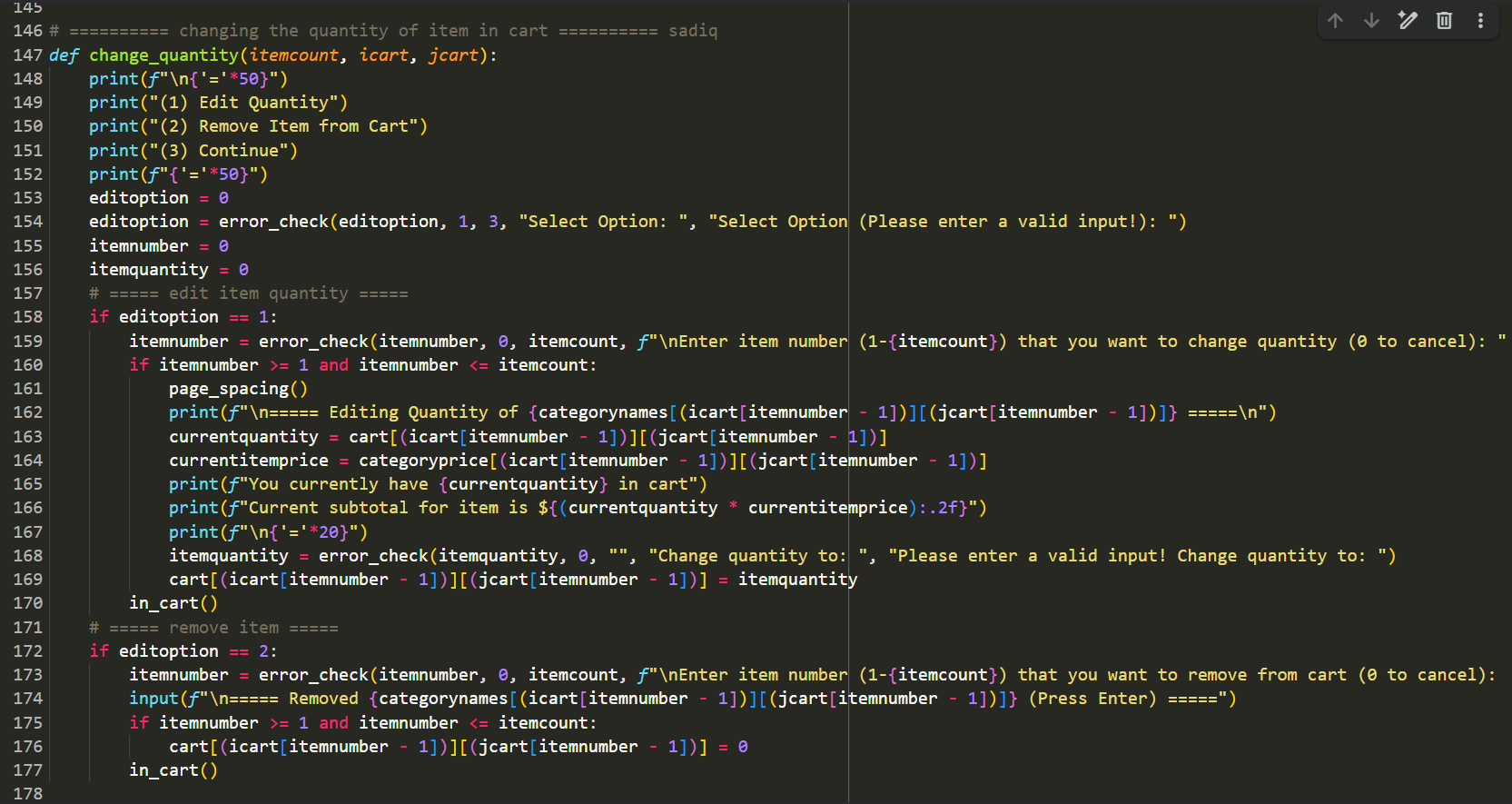Delete the cell with trash icon

click(x=1444, y=20)
